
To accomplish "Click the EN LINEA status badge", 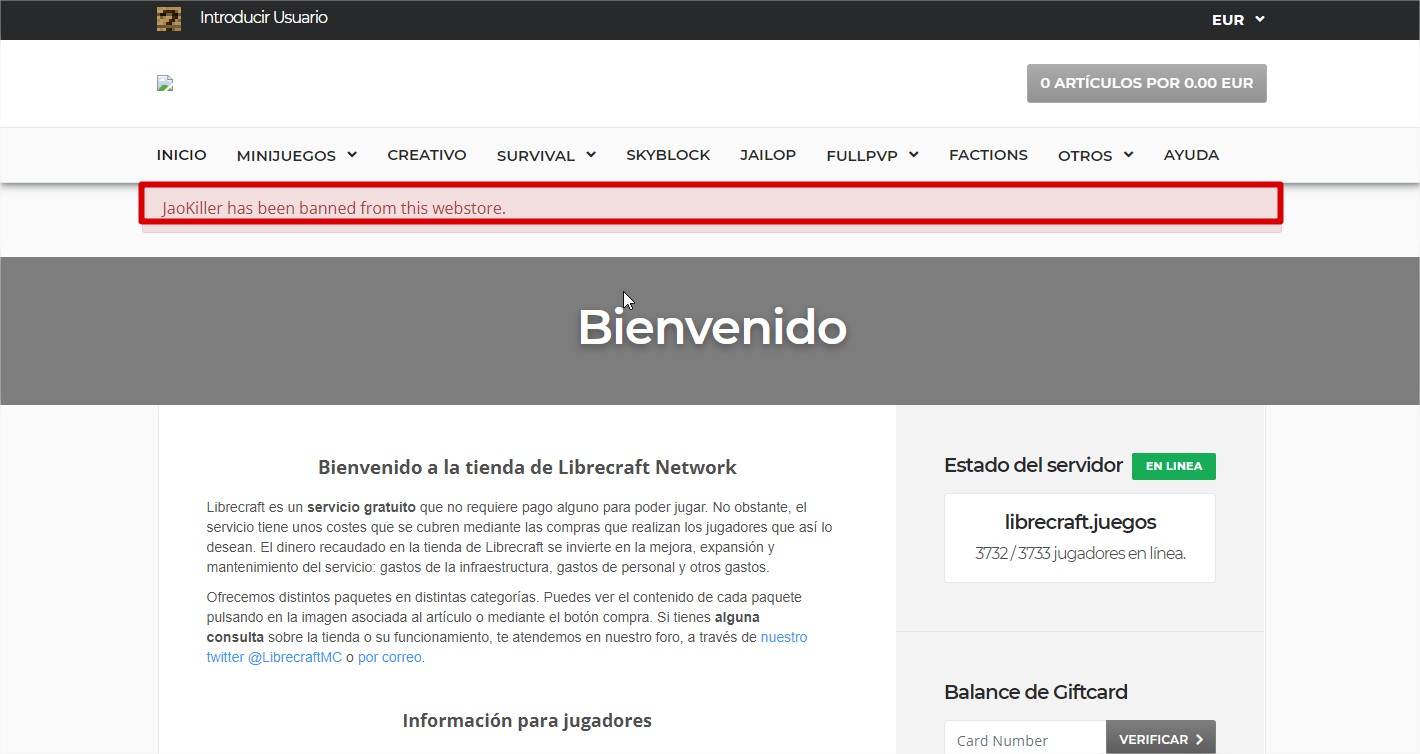I will point(1174,466).
